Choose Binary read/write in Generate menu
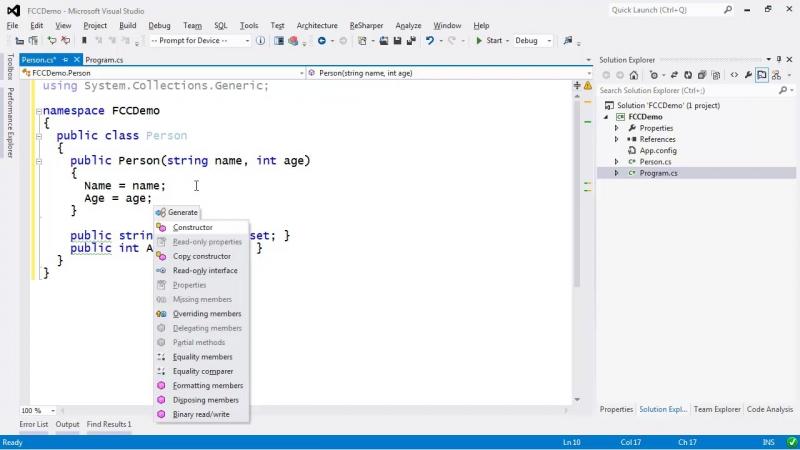 coord(202,414)
